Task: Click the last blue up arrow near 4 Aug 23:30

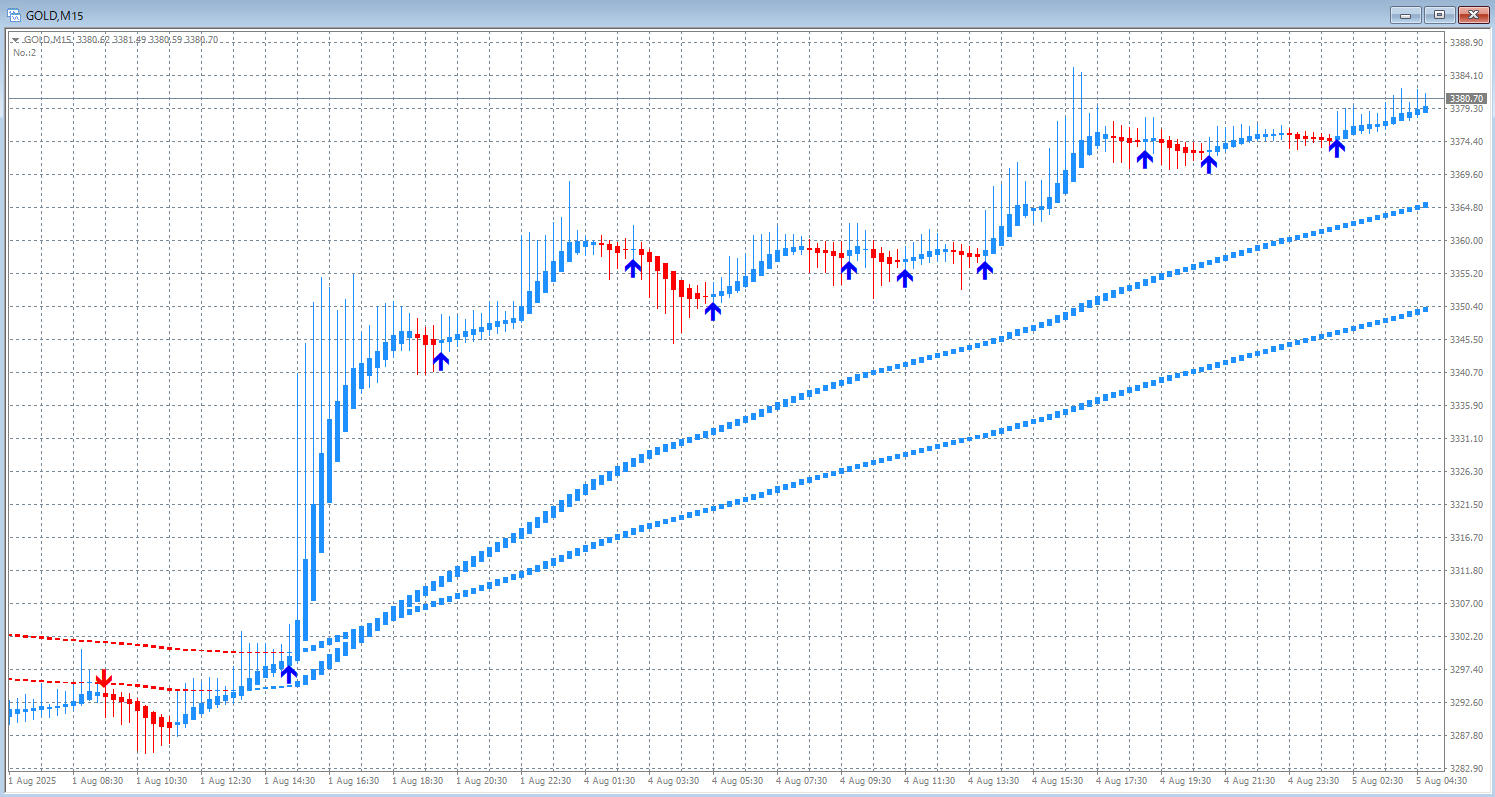Action: (1336, 148)
